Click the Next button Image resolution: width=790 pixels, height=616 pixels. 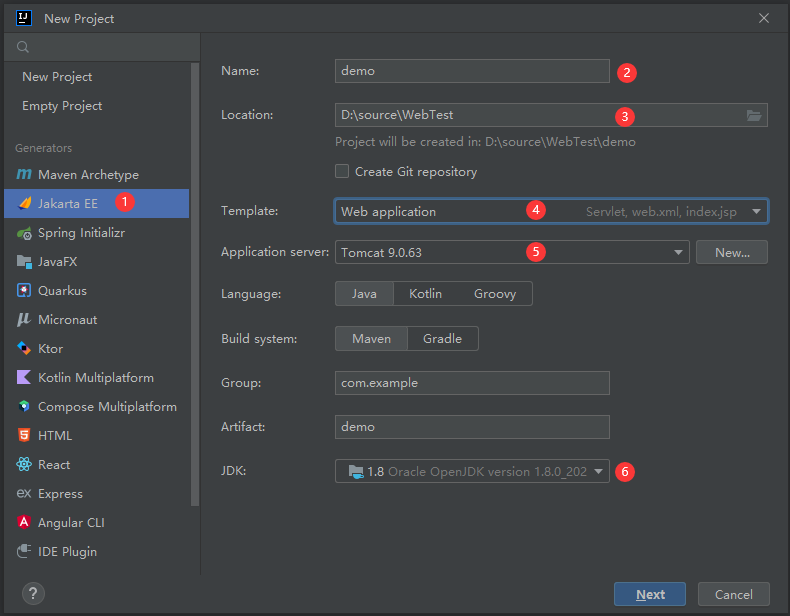[650, 594]
